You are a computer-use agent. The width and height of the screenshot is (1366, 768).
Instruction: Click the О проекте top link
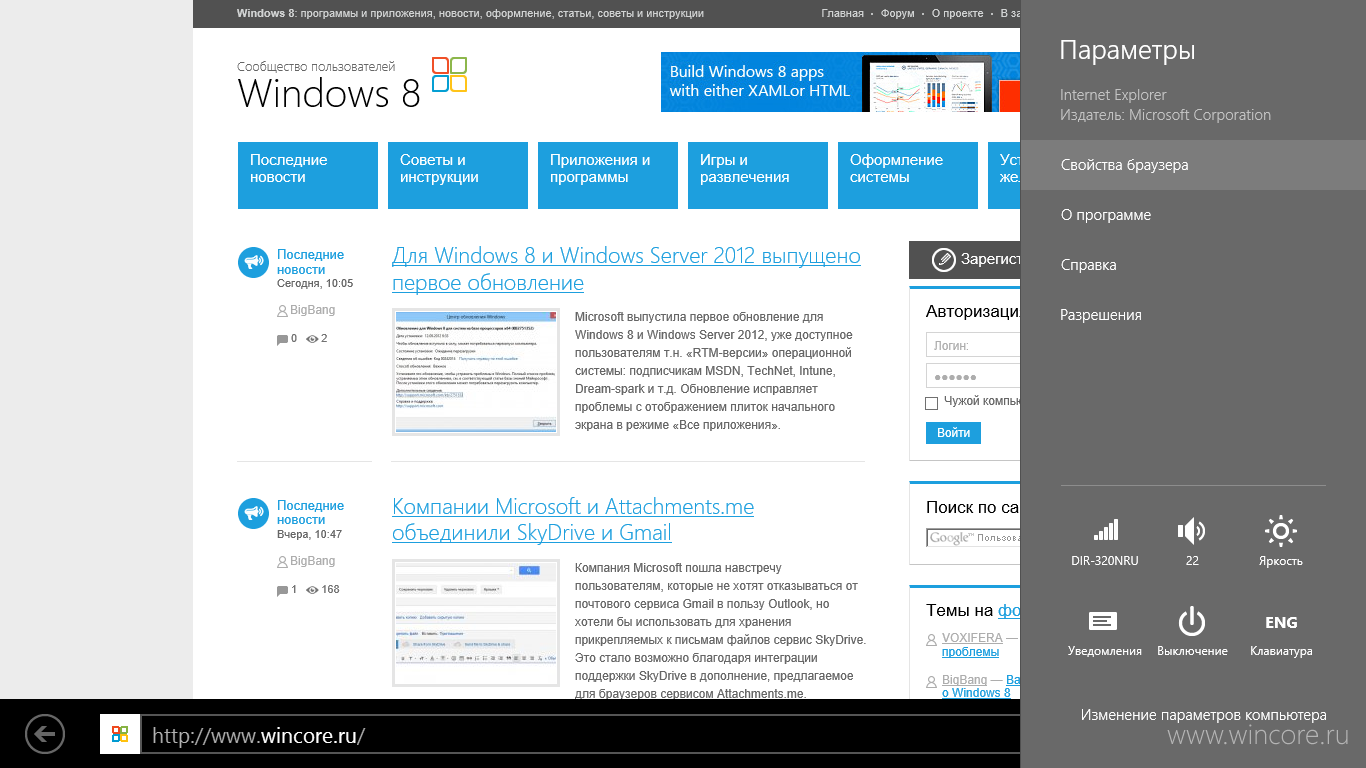(x=957, y=14)
